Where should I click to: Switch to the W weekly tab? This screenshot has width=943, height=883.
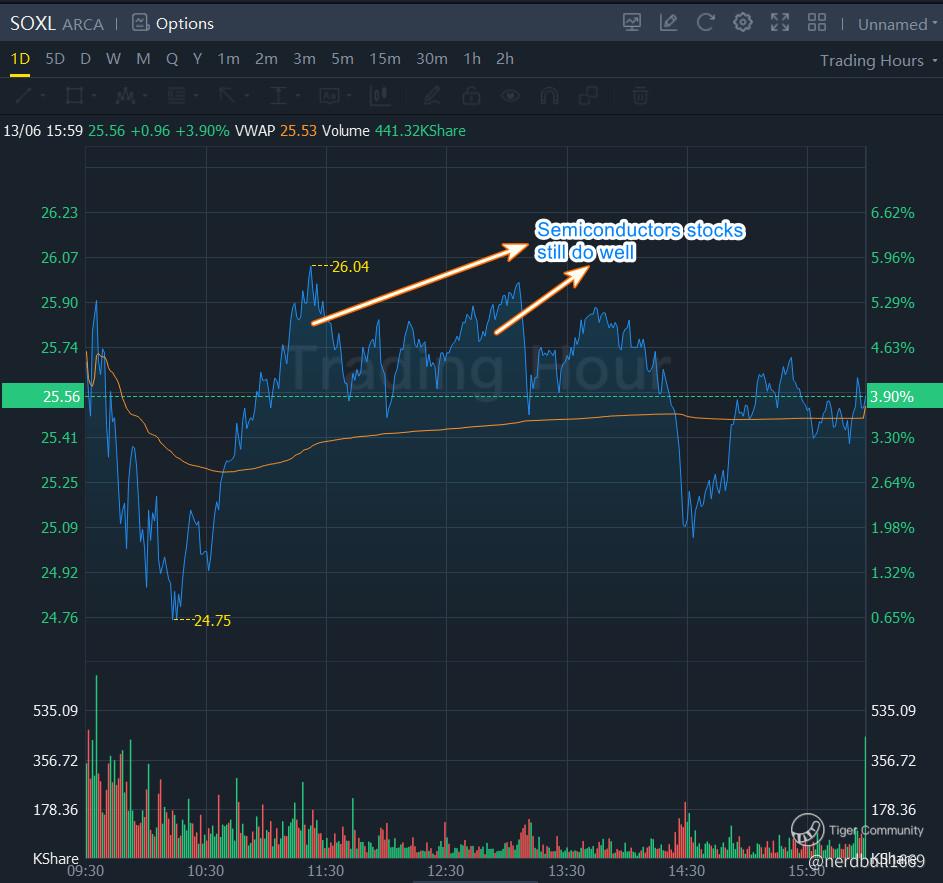pos(113,59)
